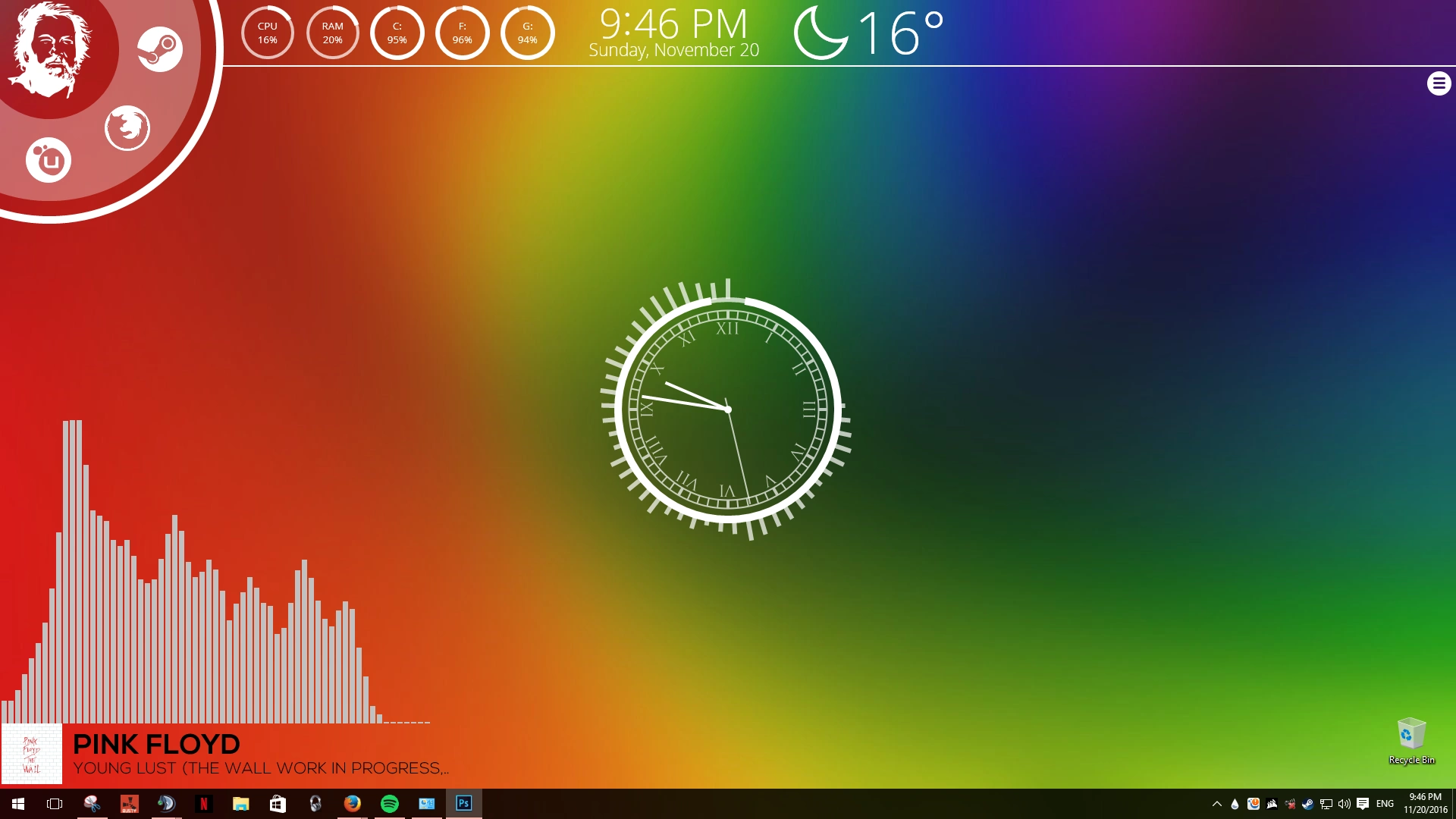Show hidden system tray icons

(1216, 804)
